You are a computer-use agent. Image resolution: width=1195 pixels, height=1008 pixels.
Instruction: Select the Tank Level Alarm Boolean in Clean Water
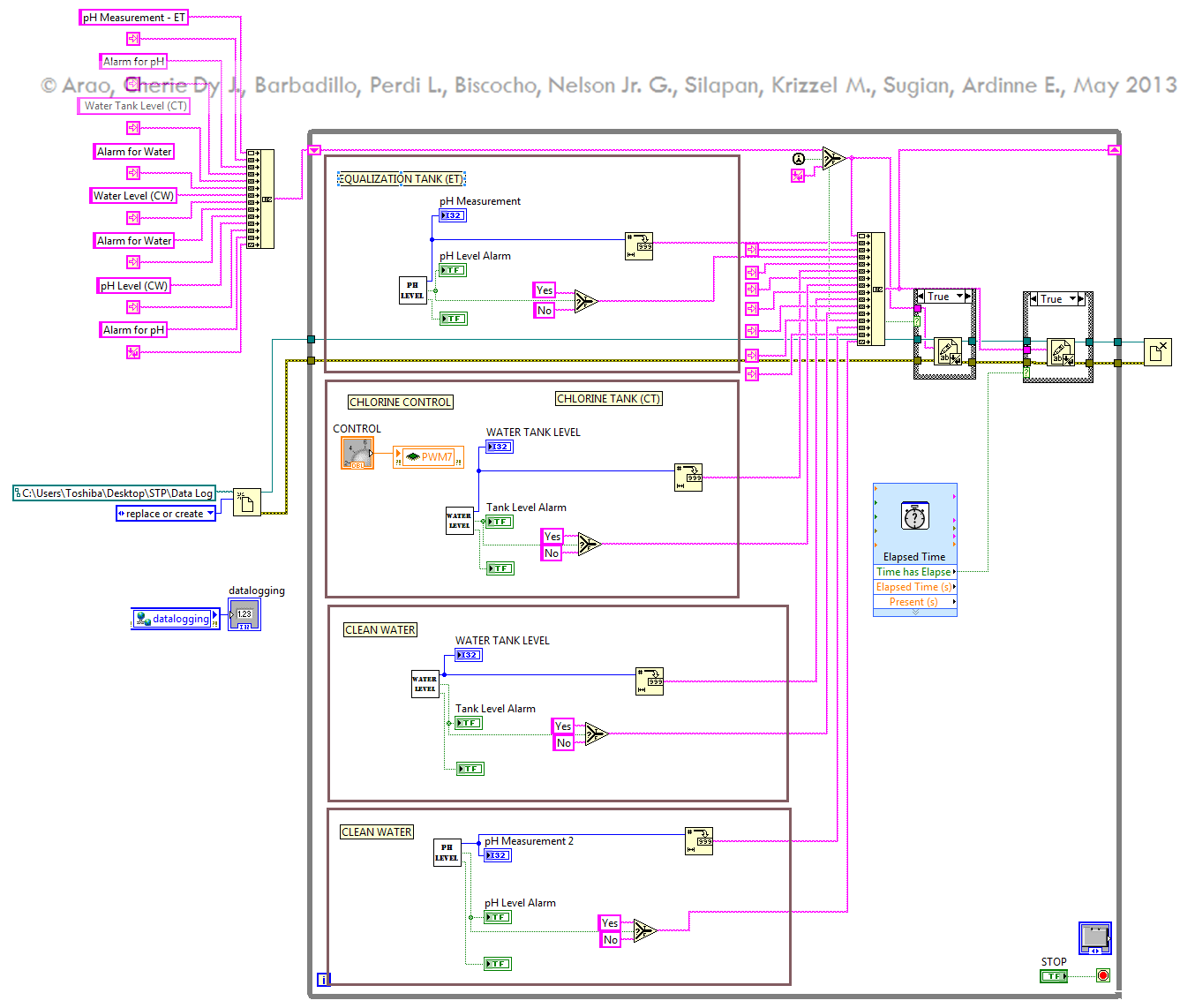(x=469, y=723)
